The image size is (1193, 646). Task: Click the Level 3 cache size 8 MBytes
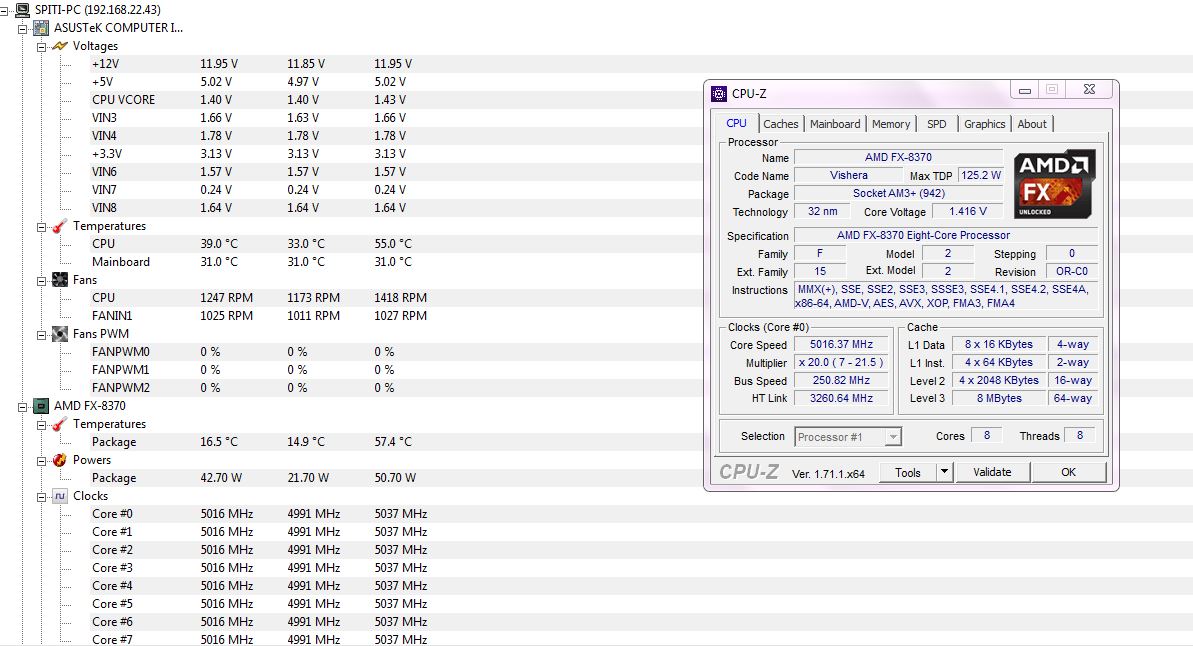tap(999, 399)
